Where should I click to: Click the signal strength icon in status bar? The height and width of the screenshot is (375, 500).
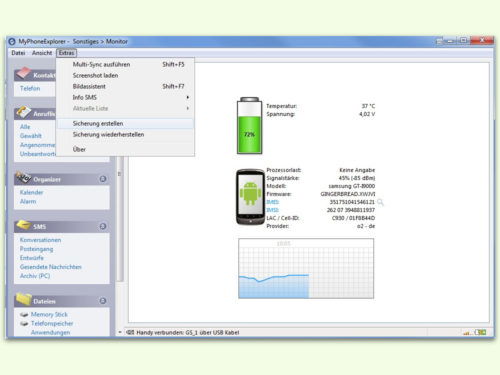[x=466, y=332]
